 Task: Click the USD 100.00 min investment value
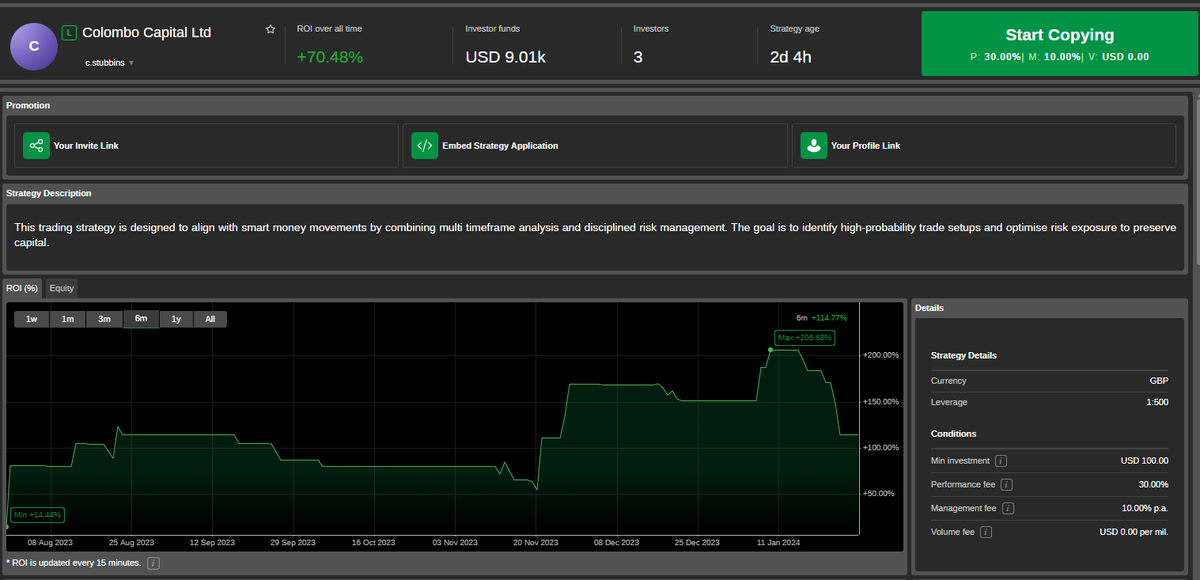point(1145,461)
